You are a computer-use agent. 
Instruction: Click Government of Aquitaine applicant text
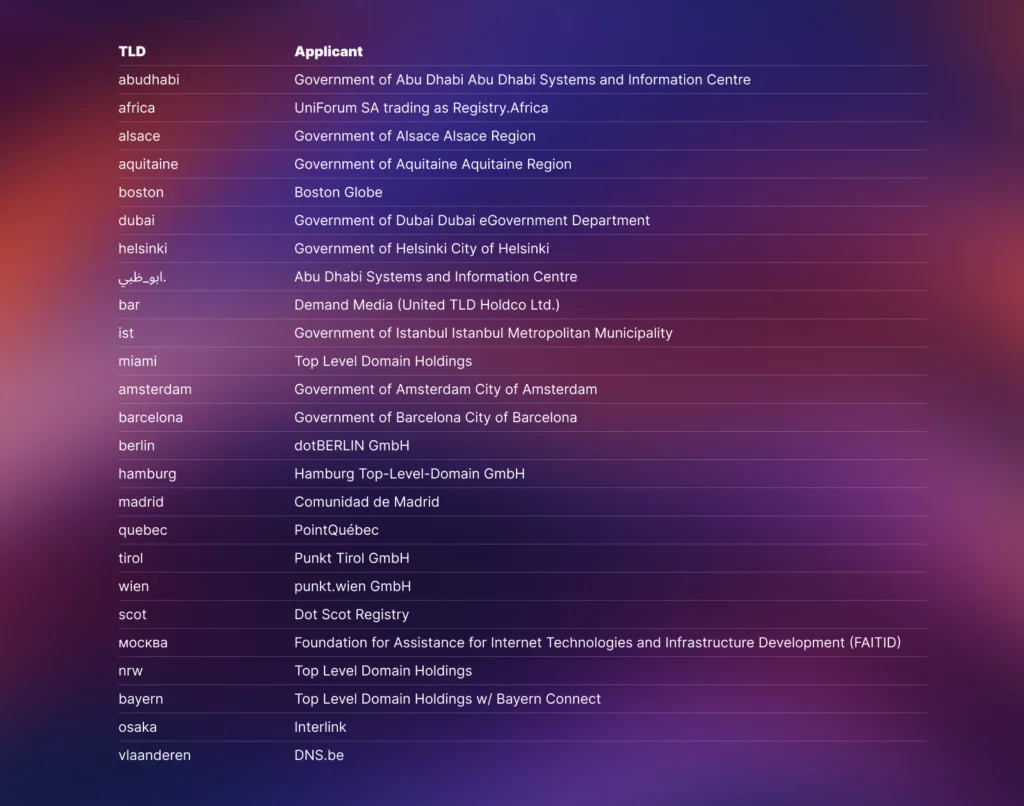pyautogui.click(x=433, y=164)
